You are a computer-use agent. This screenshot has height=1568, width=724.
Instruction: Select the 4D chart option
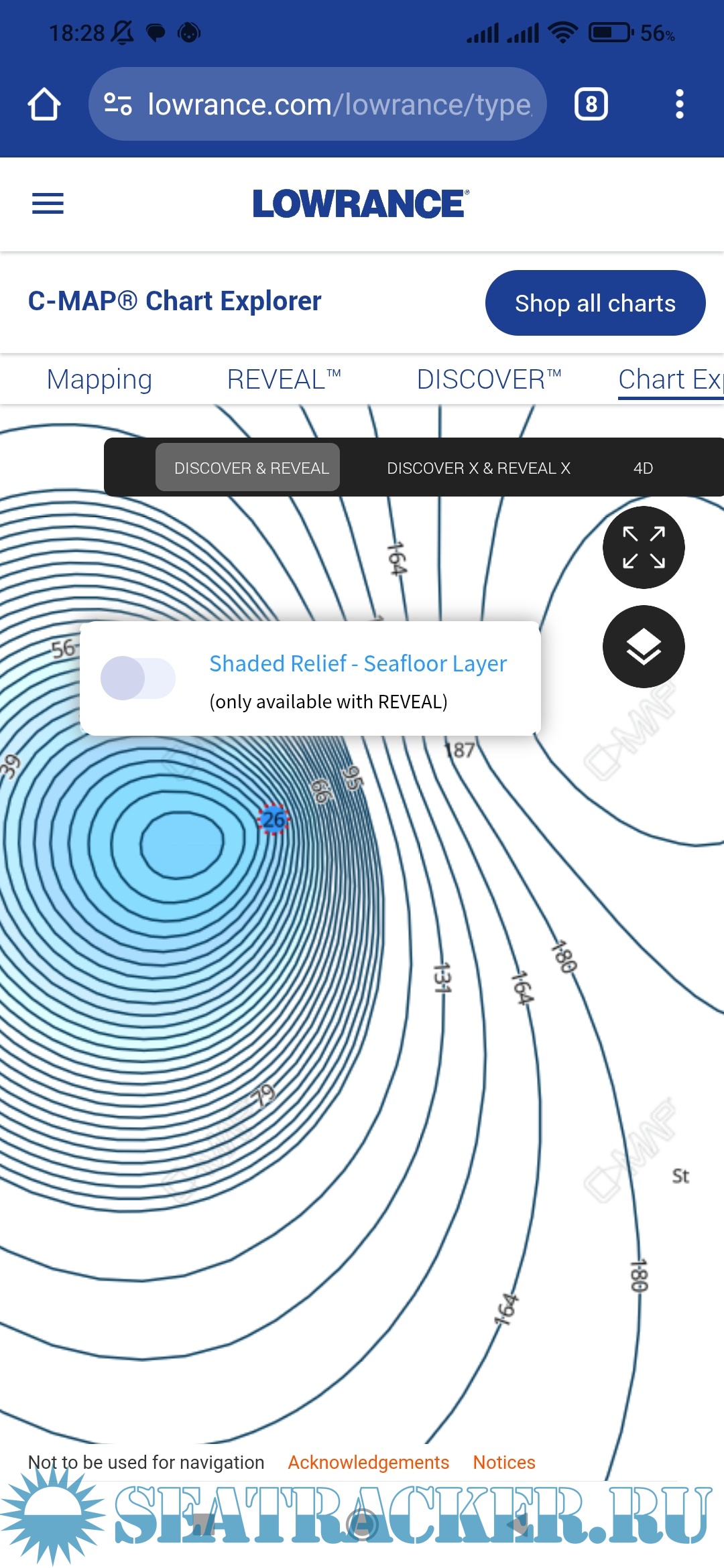point(643,468)
